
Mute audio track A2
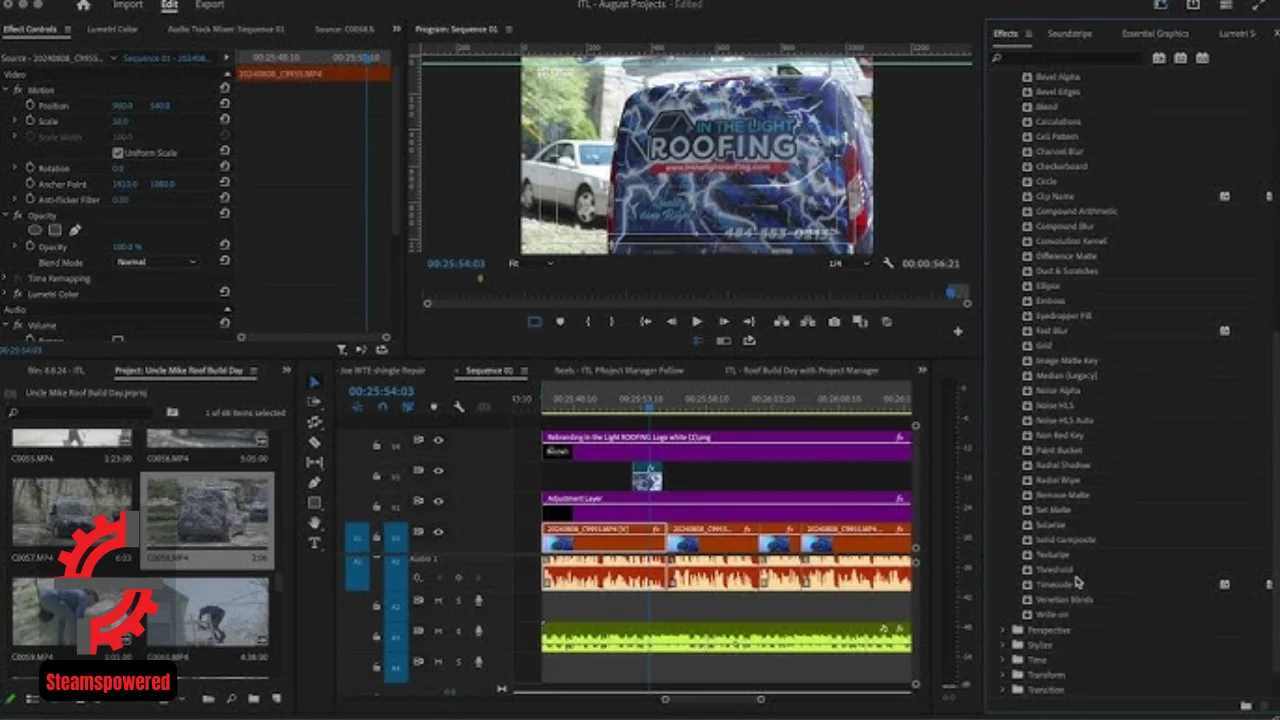coord(438,600)
